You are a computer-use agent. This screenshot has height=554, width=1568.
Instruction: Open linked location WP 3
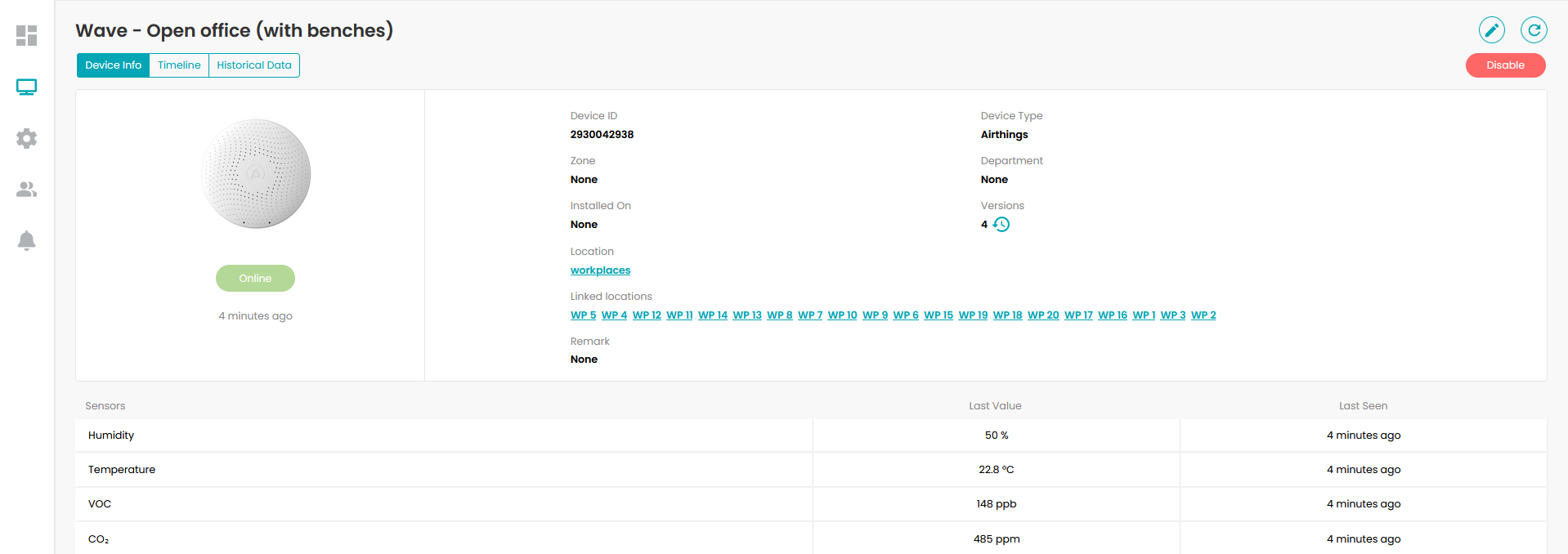pos(1172,315)
